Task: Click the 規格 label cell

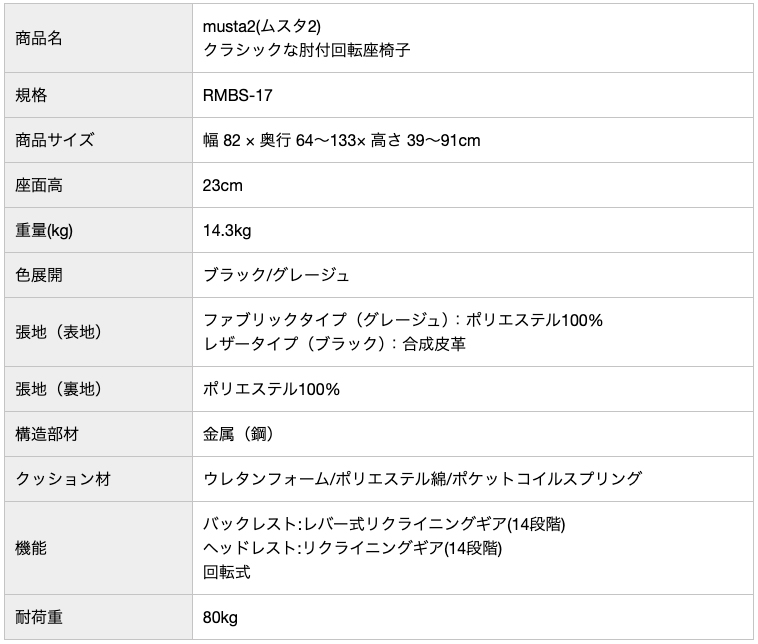Action: (x=32, y=96)
